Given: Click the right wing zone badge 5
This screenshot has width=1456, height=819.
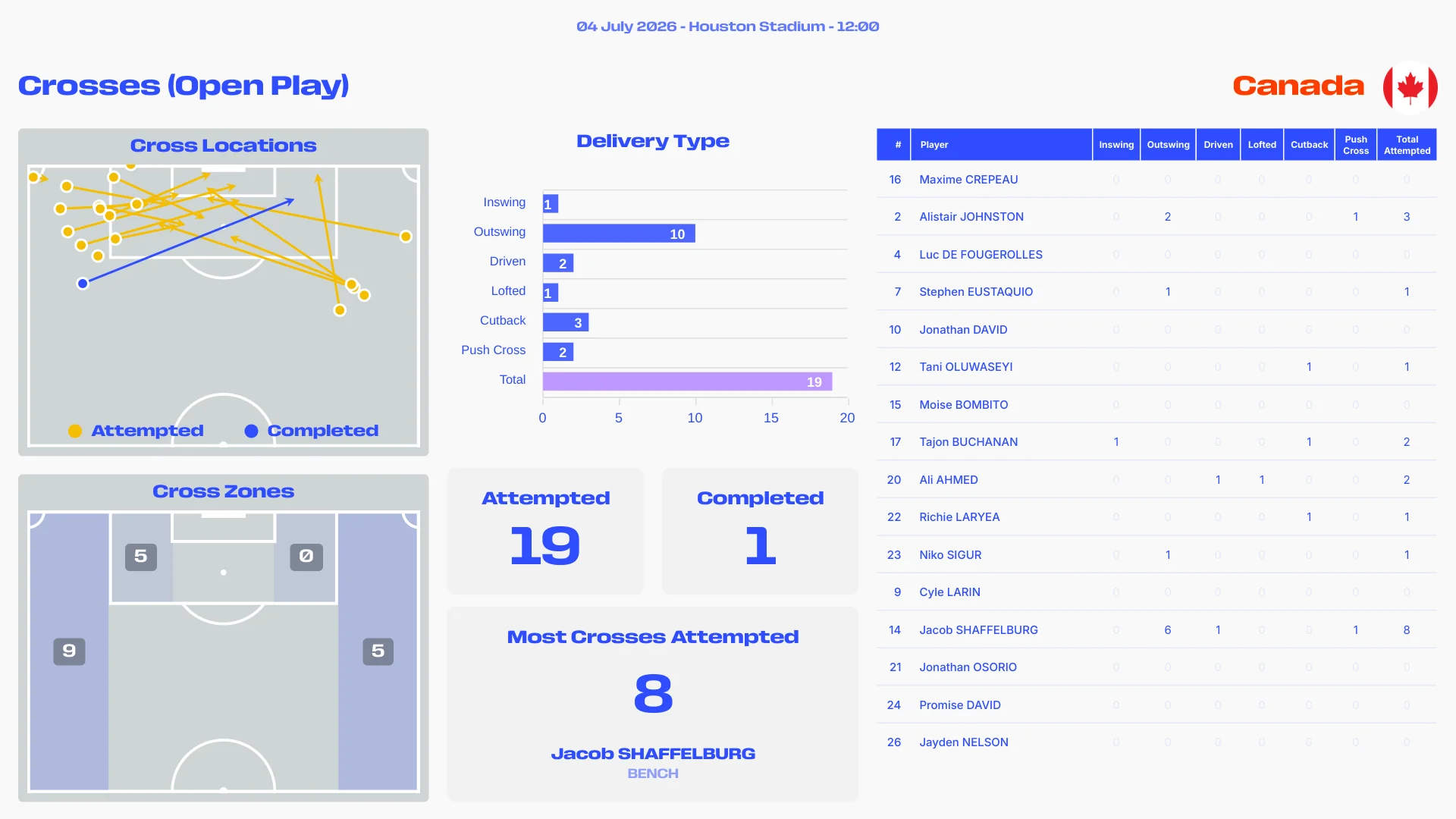Looking at the screenshot, I should [x=378, y=651].
